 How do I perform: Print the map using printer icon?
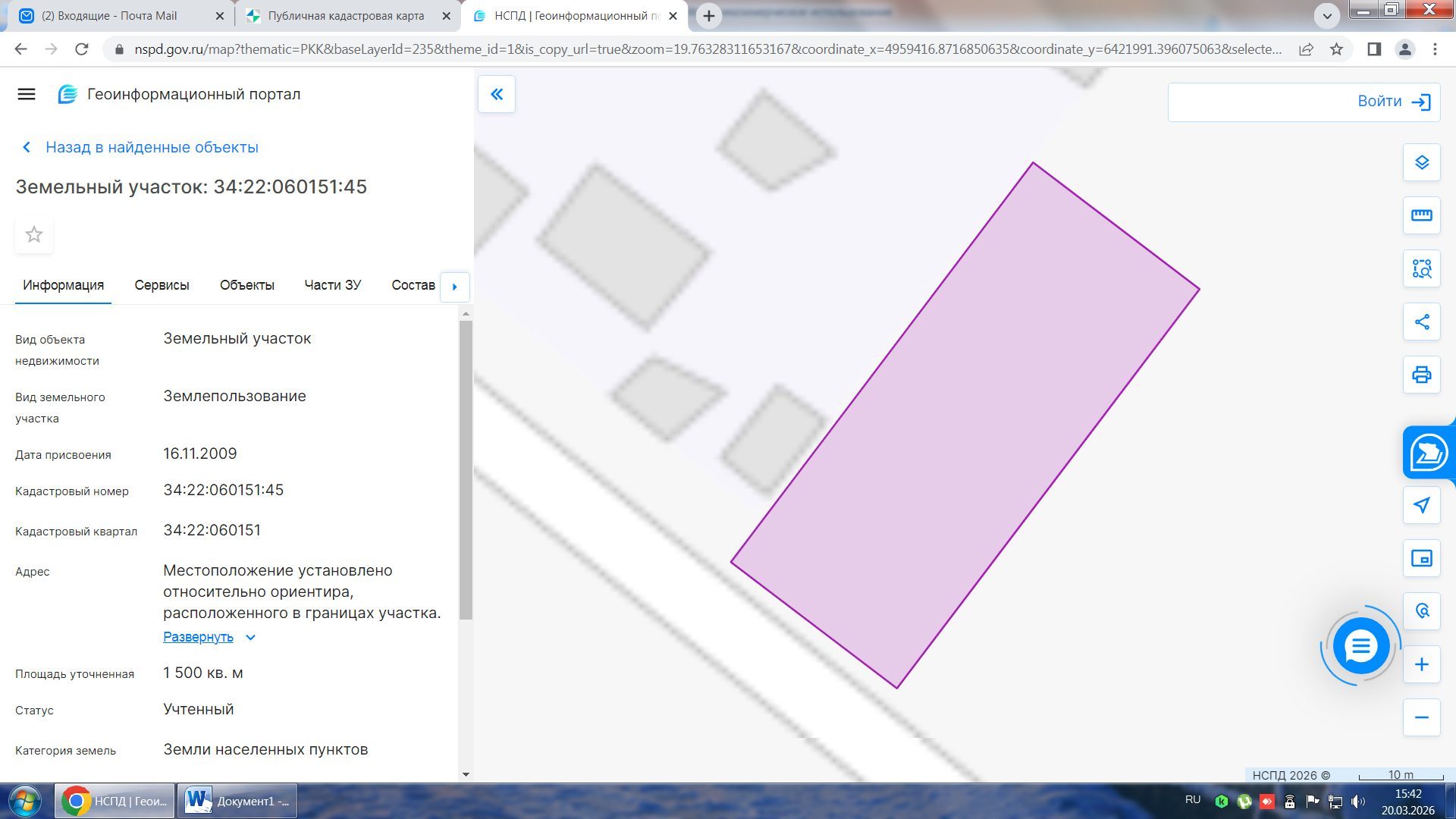[1421, 375]
